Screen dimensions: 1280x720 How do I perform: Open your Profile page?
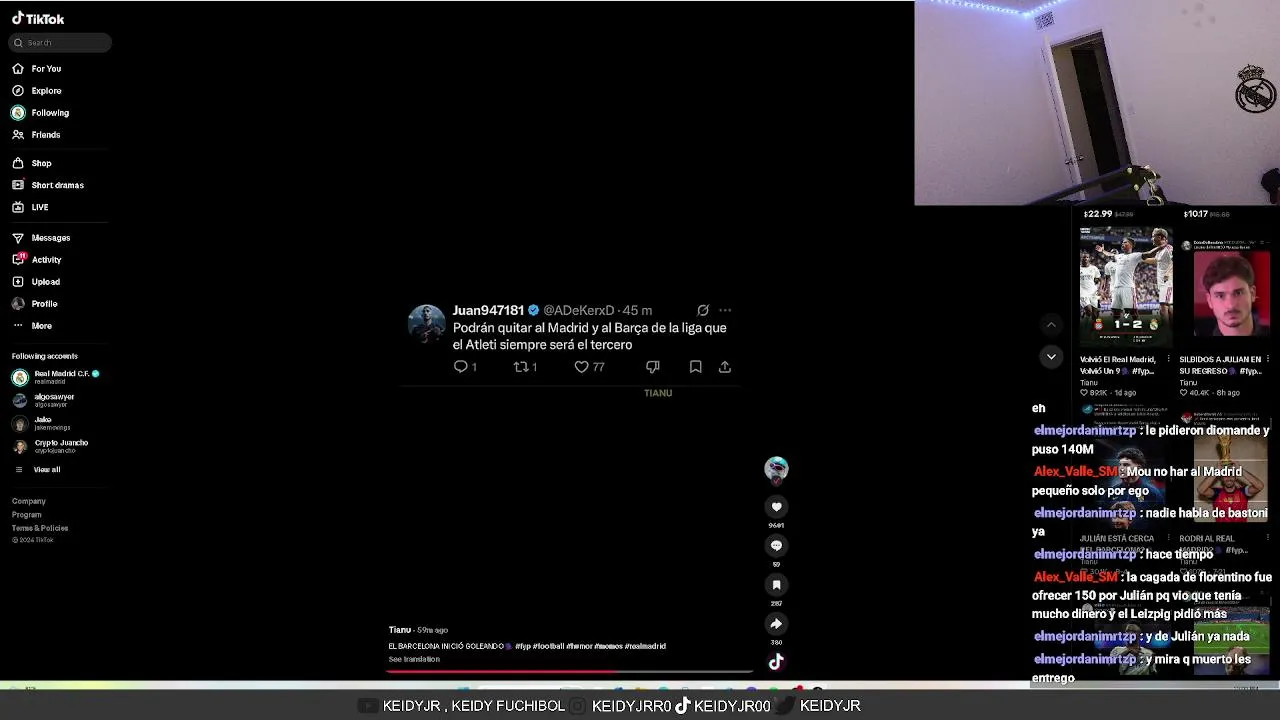(35, 304)
